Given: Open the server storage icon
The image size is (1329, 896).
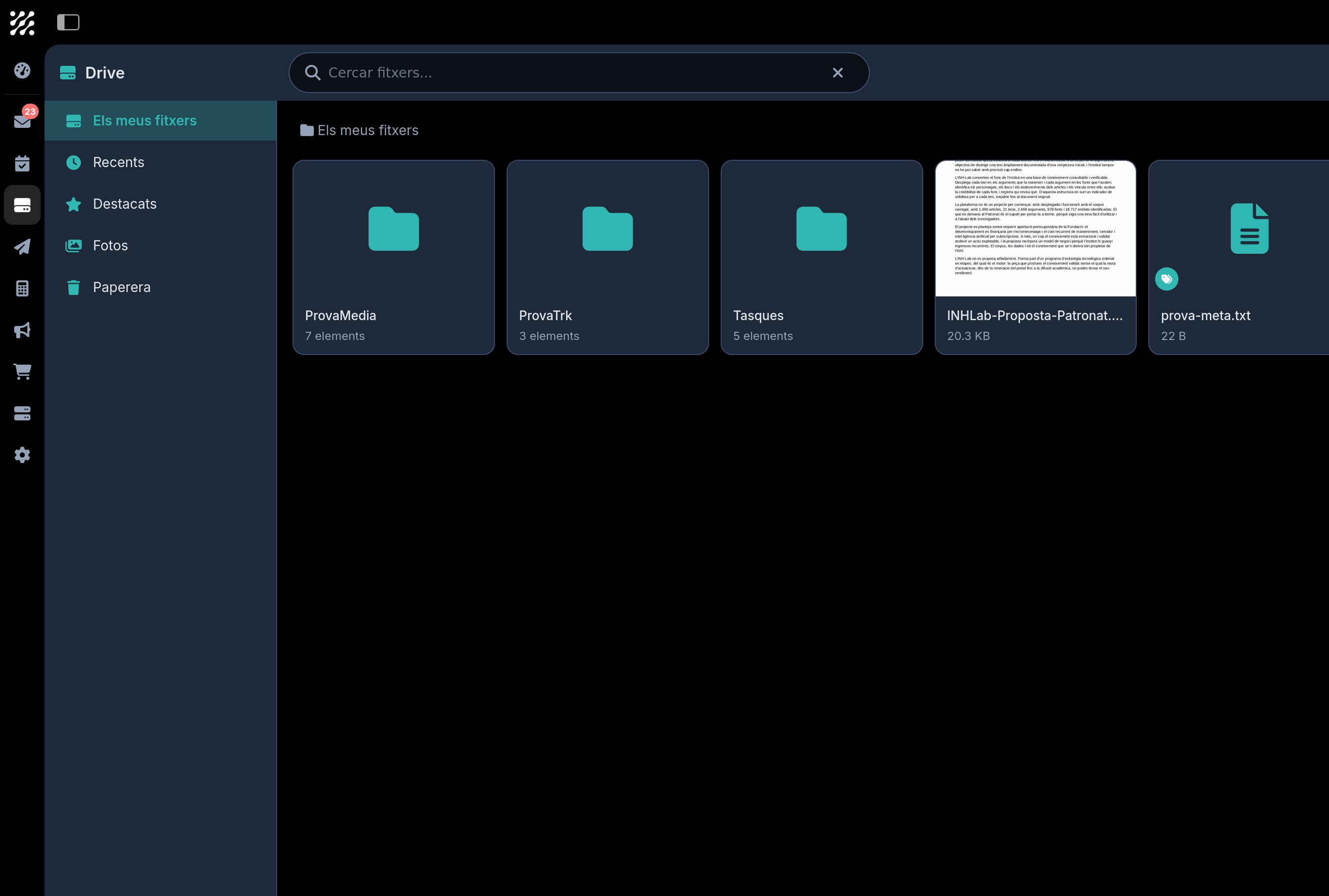Looking at the screenshot, I should pos(22,413).
